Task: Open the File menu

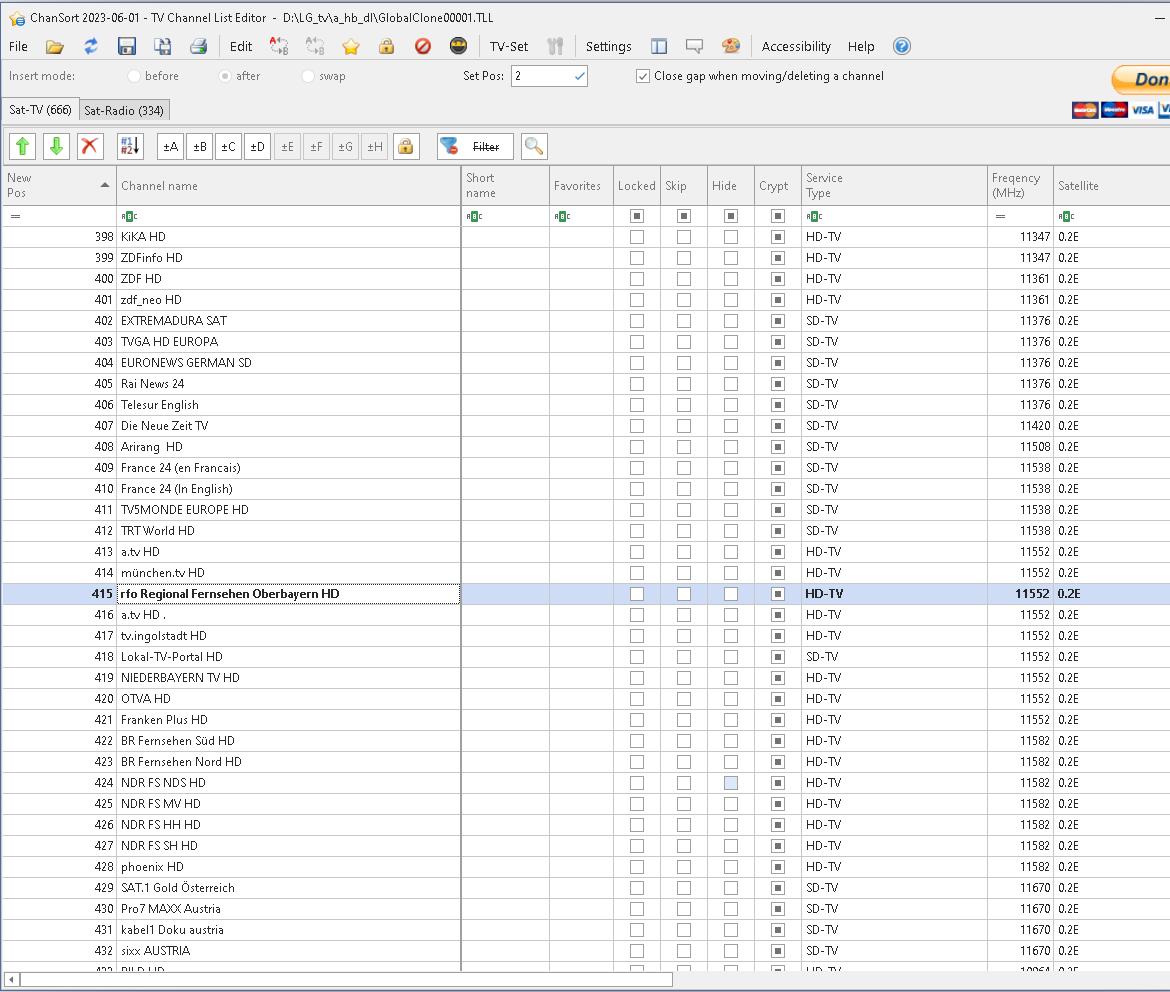Action: [18, 46]
